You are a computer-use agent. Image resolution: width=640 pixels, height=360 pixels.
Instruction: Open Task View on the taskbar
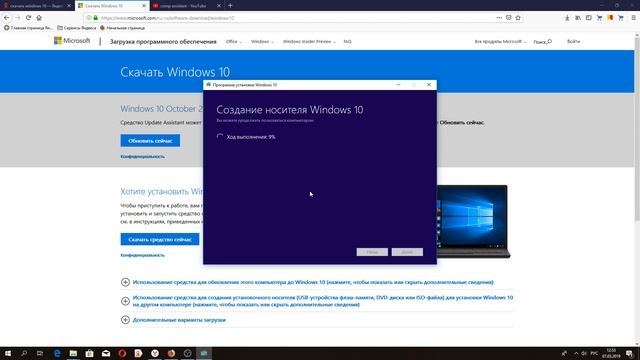tap(40, 353)
